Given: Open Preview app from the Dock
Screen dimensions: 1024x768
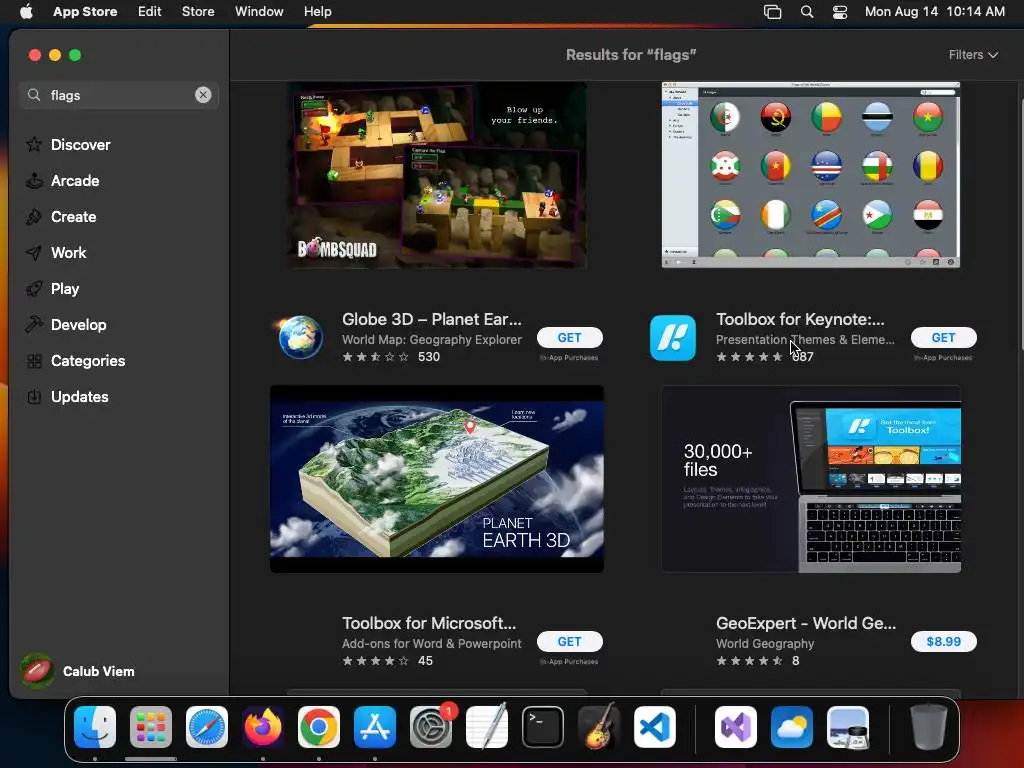Looking at the screenshot, I should pyautogui.click(x=848, y=727).
